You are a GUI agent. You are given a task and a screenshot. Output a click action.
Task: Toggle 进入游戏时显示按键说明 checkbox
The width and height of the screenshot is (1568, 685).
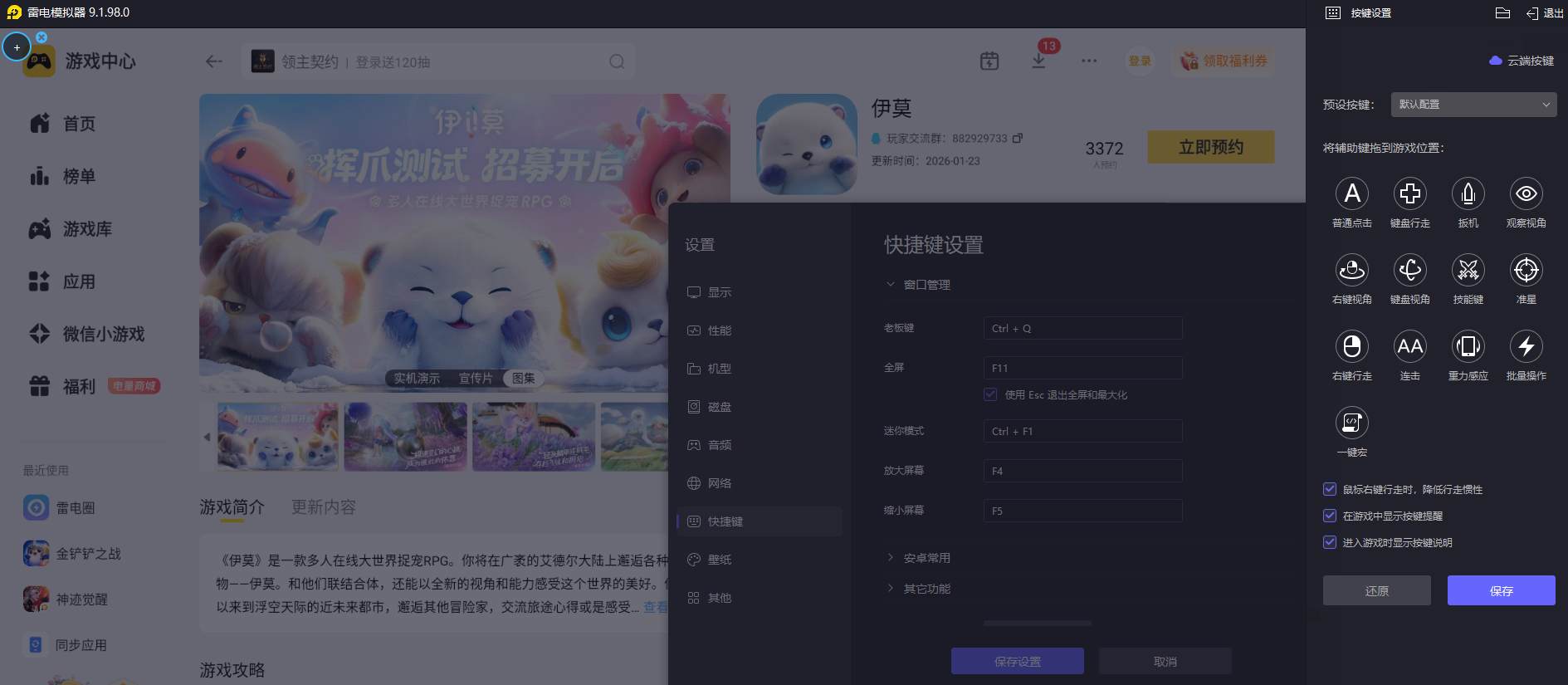(1330, 543)
